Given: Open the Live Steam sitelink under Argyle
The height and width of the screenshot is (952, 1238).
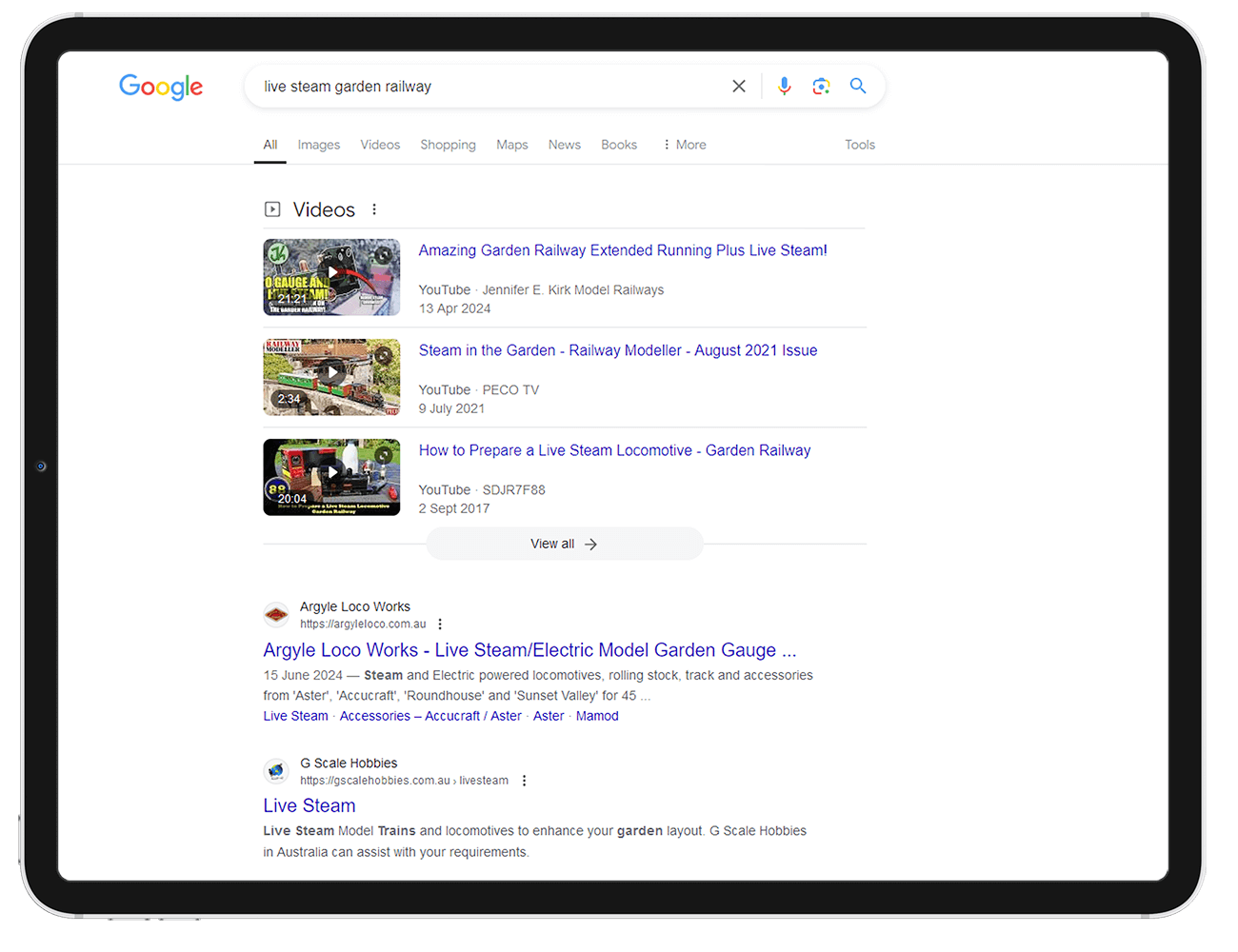Looking at the screenshot, I should (x=295, y=716).
